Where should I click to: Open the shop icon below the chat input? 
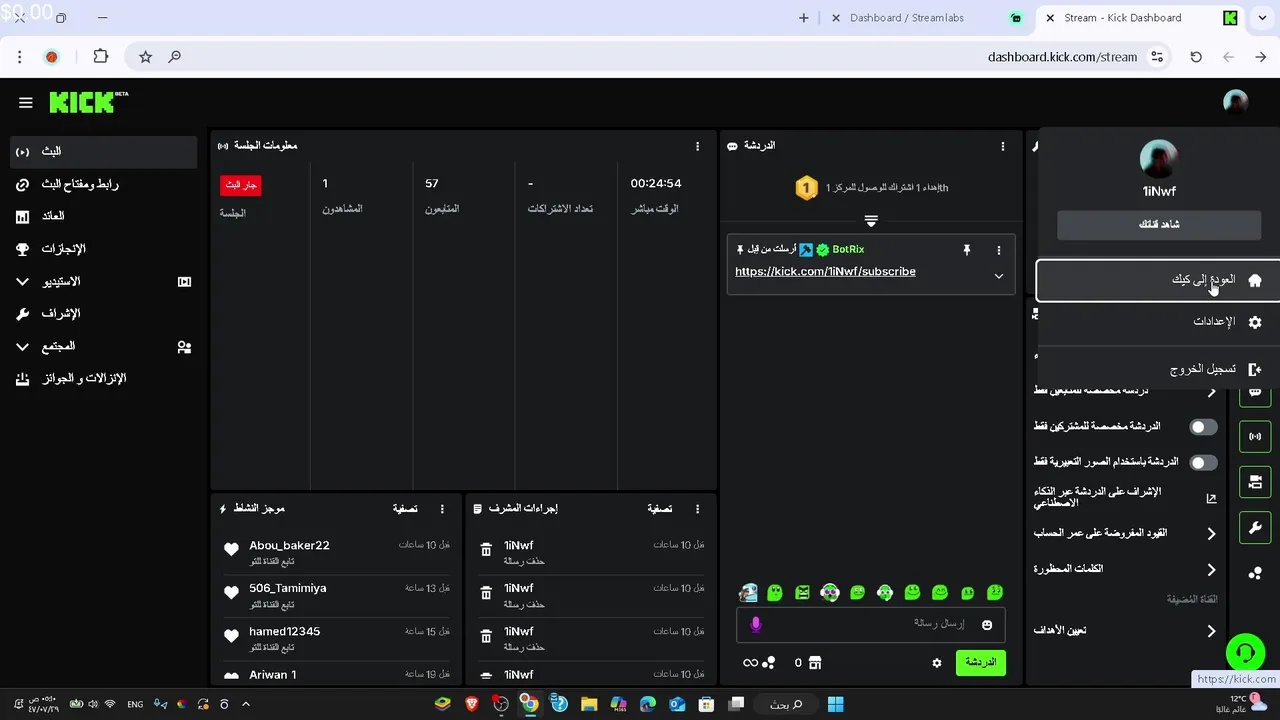[x=815, y=663]
